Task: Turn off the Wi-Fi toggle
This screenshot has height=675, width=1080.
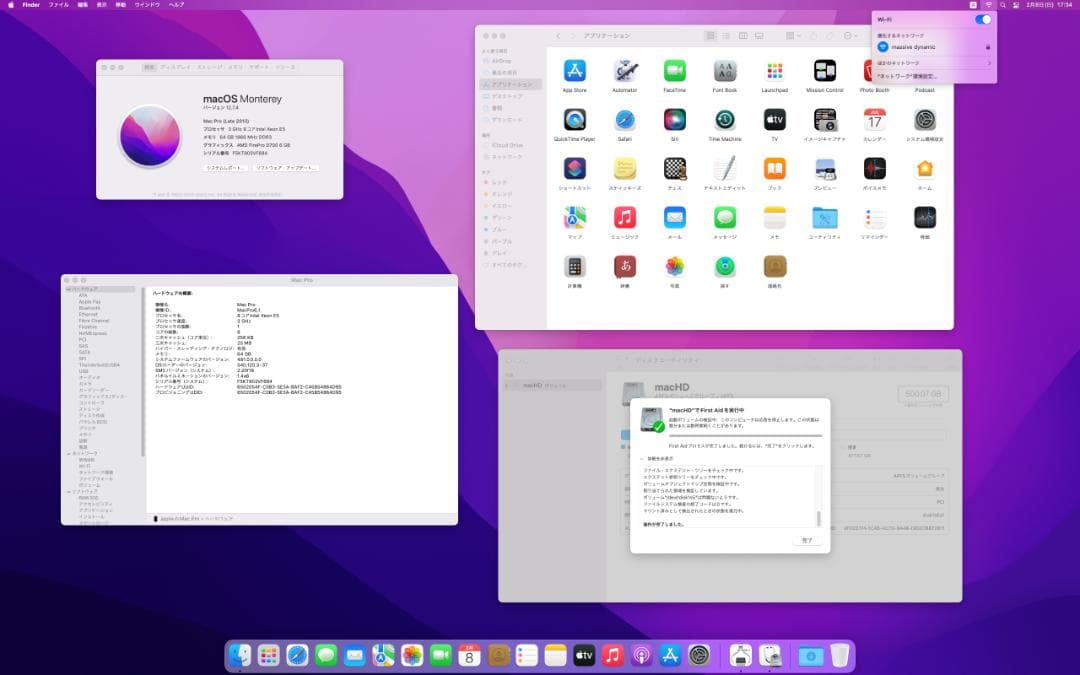Action: click(x=982, y=19)
